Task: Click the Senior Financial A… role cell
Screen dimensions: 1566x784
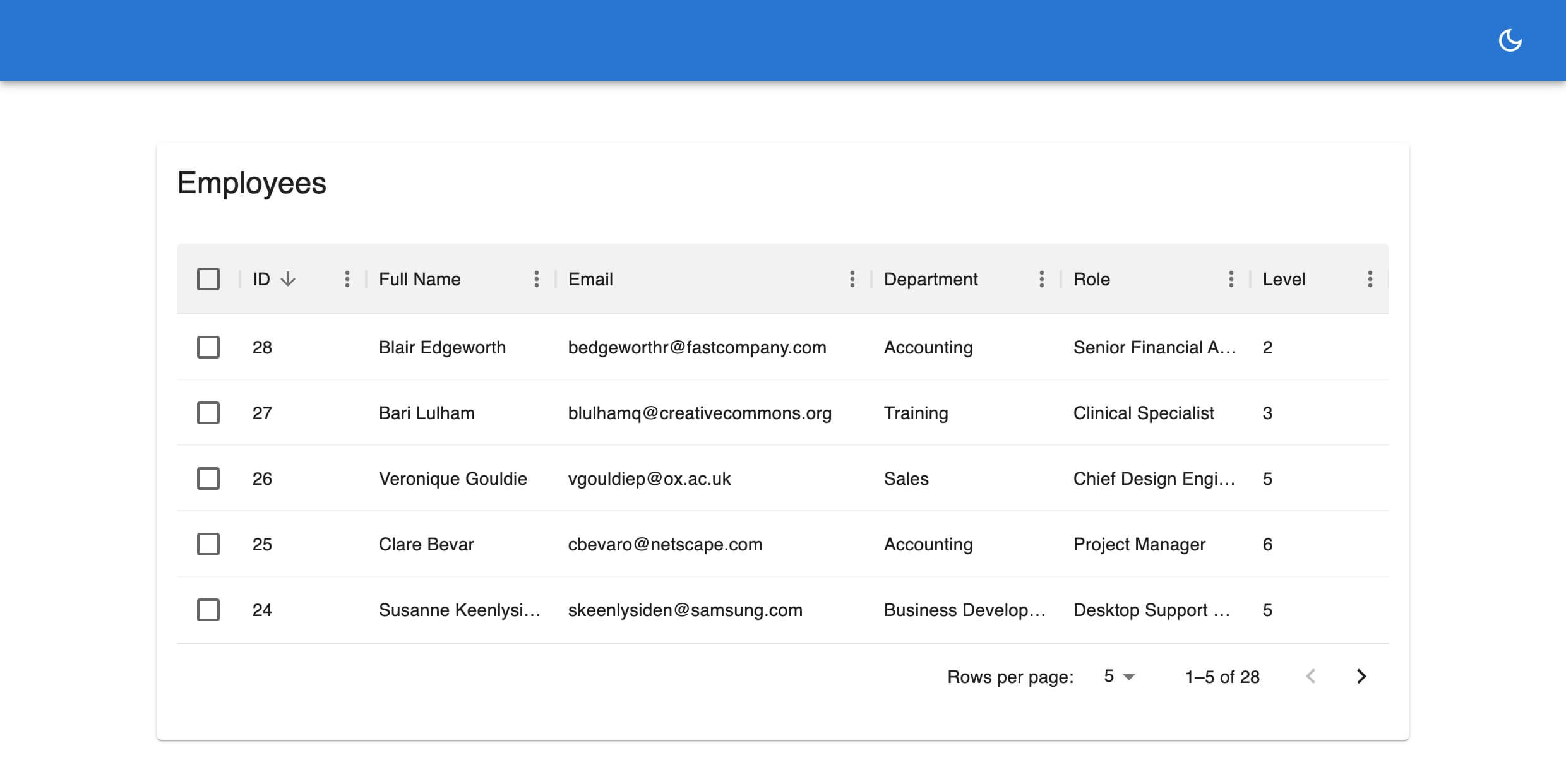Action: (1155, 347)
